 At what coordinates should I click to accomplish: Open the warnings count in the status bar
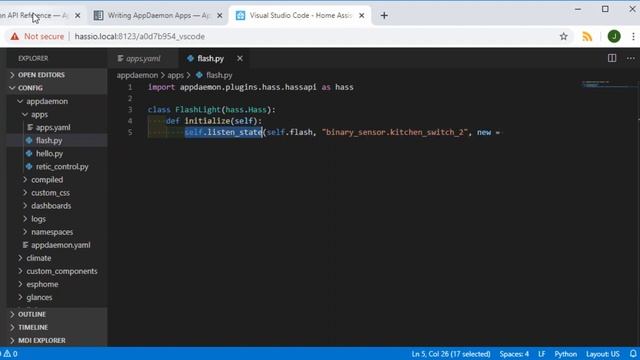tap(10, 354)
